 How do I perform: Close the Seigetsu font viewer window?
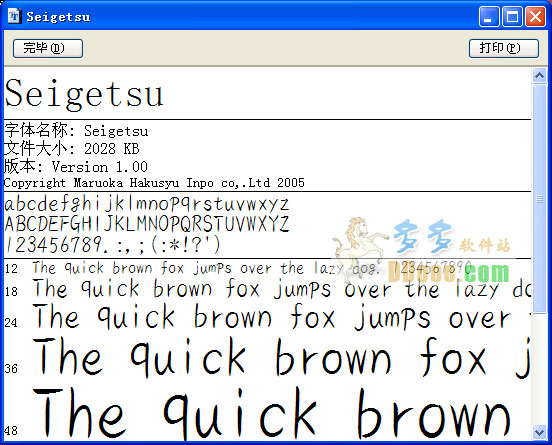tap(535, 16)
